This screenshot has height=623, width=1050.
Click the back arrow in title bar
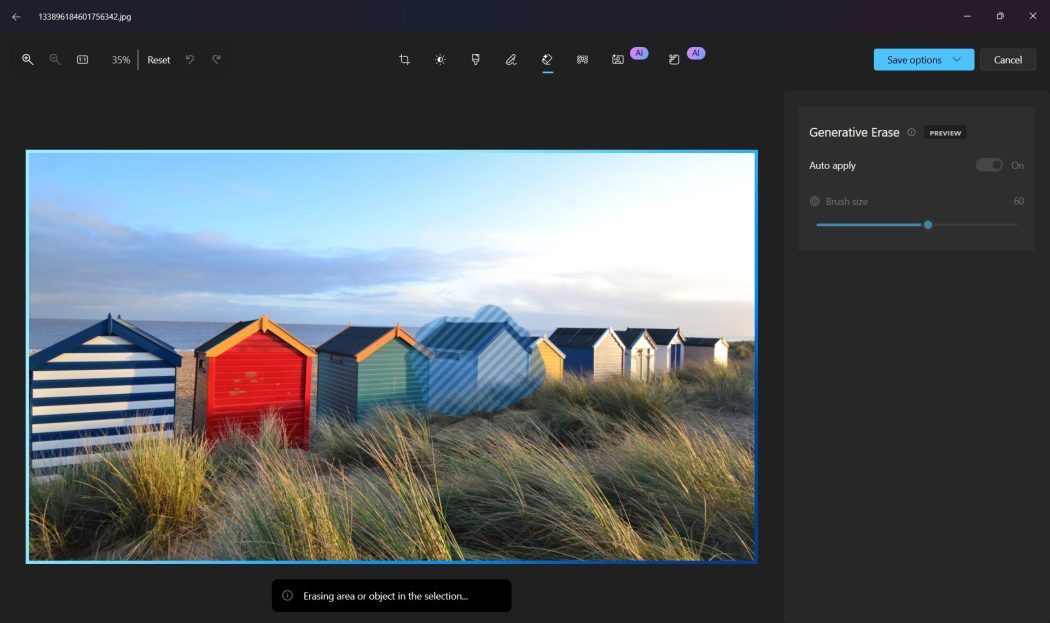pyautogui.click(x=16, y=16)
